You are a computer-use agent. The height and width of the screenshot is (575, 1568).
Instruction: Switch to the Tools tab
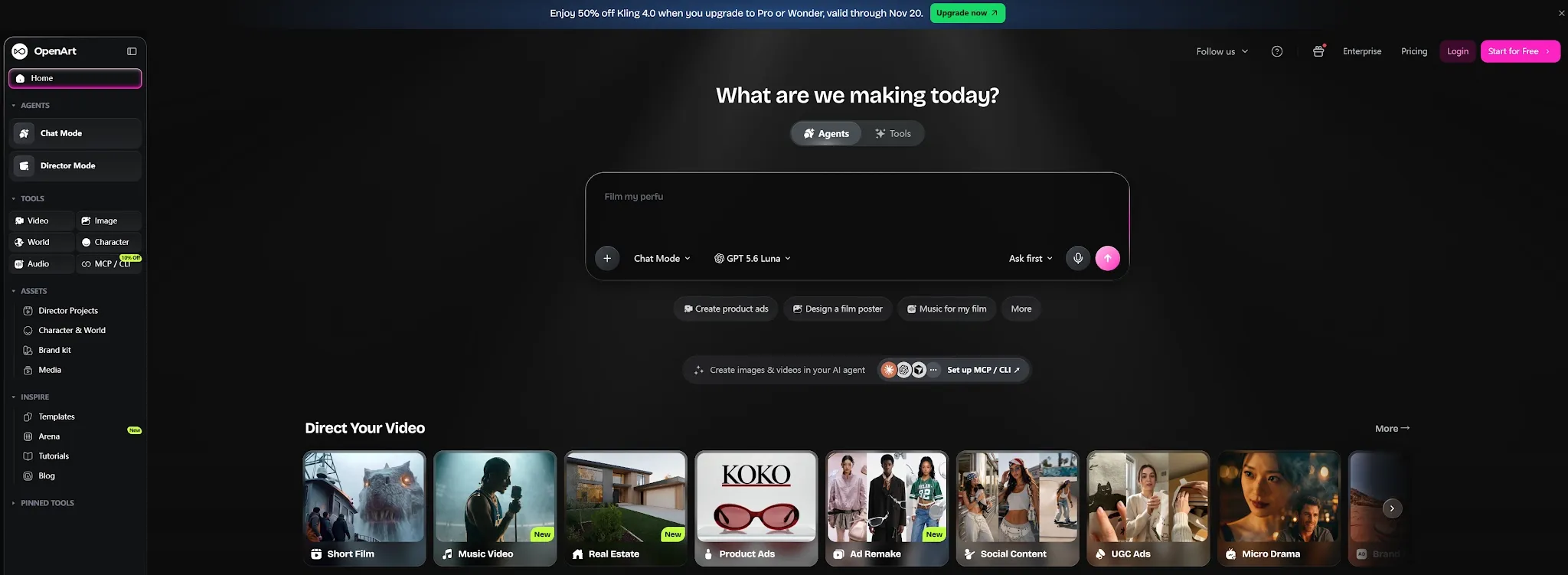pyautogui.click(x=893, y=133)
